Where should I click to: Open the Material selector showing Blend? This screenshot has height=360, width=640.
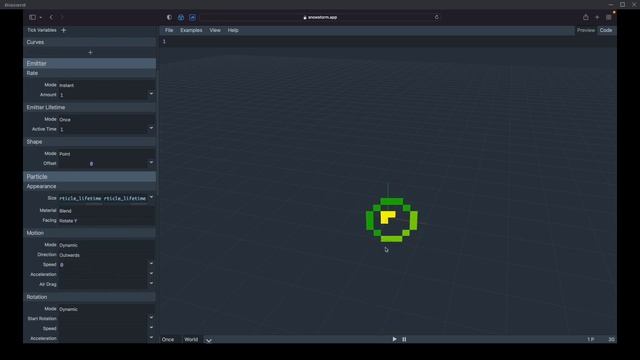[106, 211]
